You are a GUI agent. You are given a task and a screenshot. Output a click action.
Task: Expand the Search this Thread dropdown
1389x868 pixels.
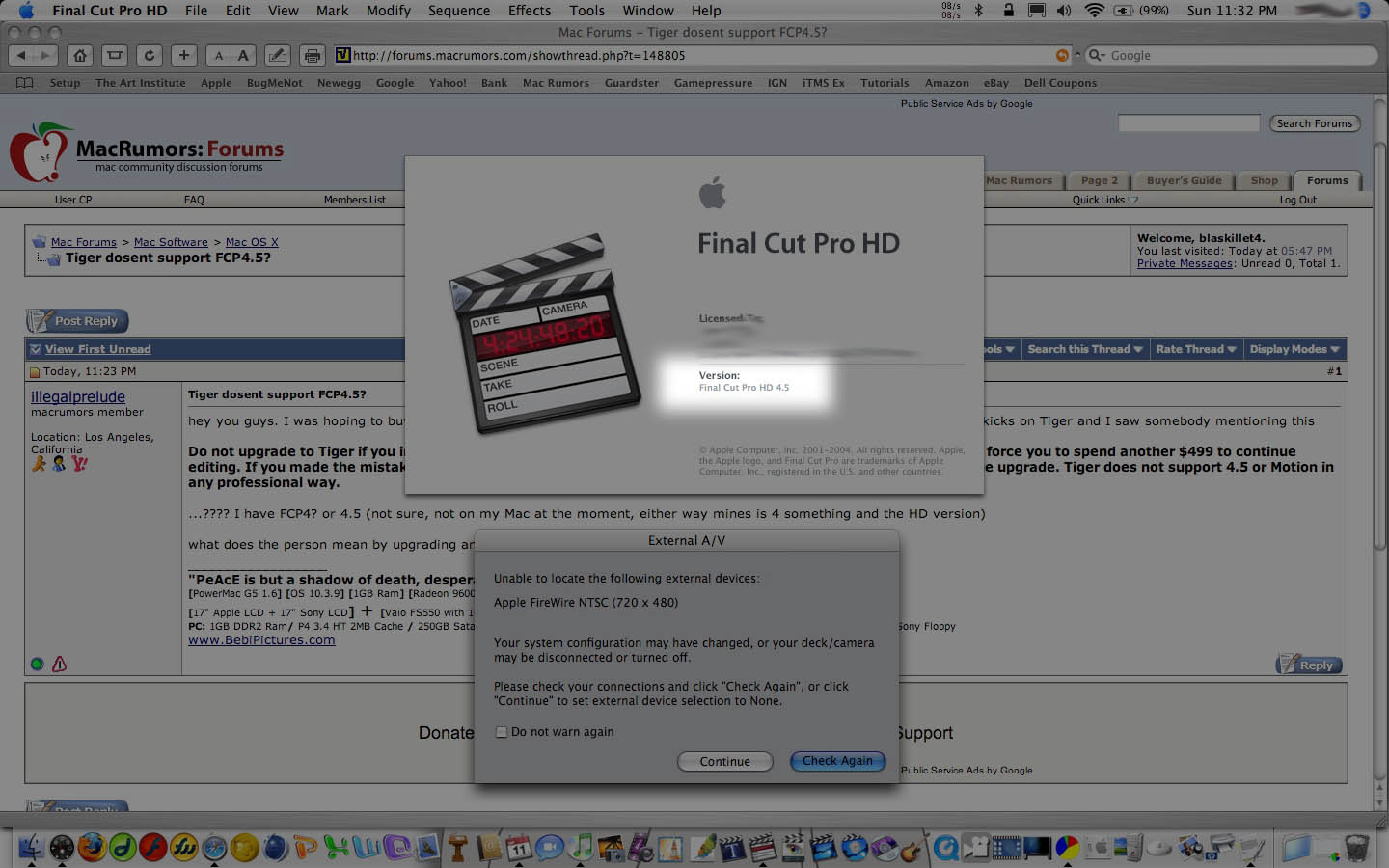coord(1084,349)
